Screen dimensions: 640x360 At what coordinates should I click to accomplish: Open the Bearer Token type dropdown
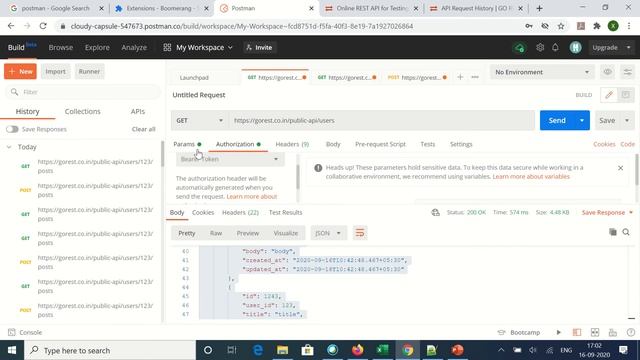pos(230,159)
